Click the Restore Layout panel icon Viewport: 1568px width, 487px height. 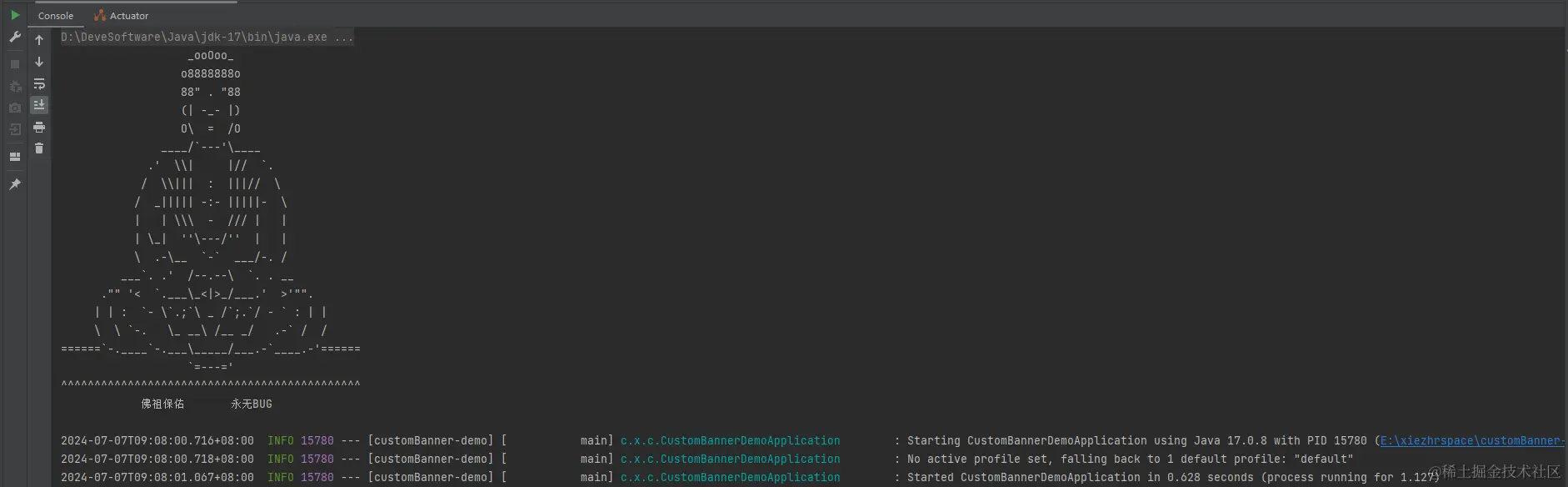pyautogui.click(x=15, y=157)
